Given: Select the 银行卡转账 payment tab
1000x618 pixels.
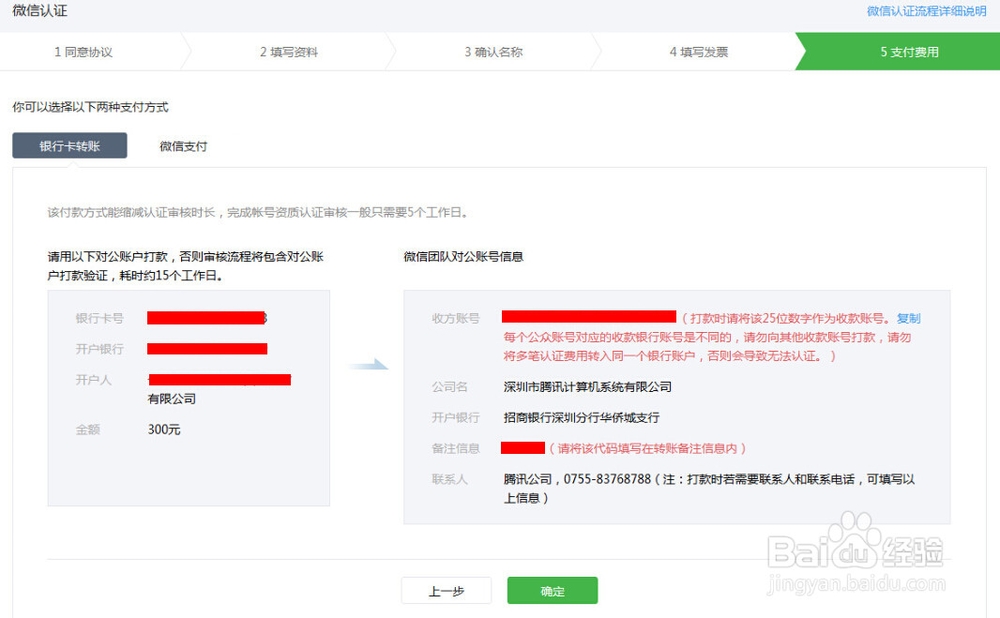Looking at the screenshot, I should (x=69, y=145).
